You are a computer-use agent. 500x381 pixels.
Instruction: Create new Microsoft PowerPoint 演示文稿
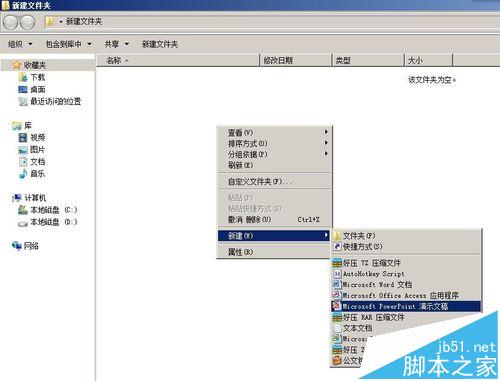[406, 306]
